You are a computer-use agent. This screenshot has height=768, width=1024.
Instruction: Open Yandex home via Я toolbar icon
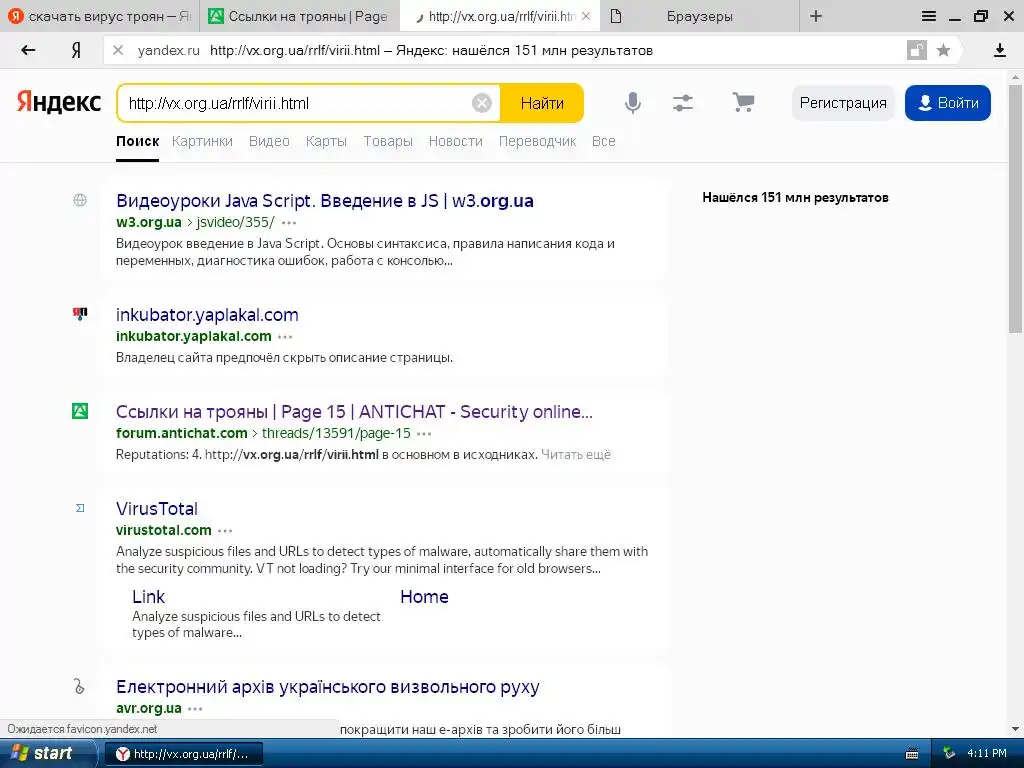click(x=76, y=50)
